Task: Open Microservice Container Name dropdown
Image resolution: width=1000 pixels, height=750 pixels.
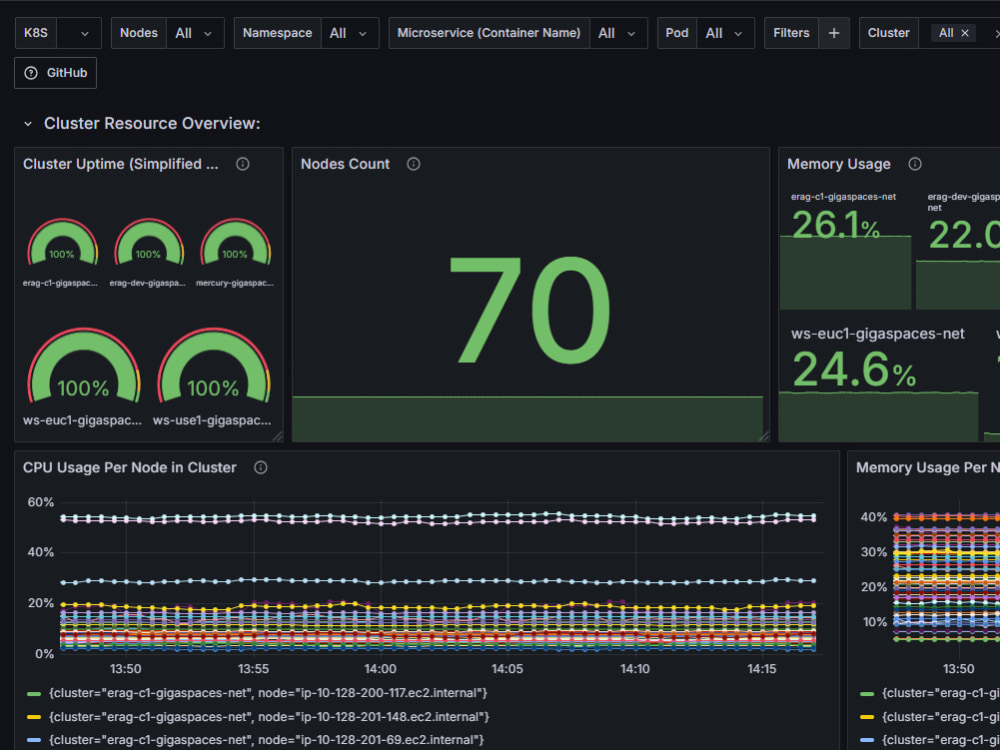Action: pos(619,33)
